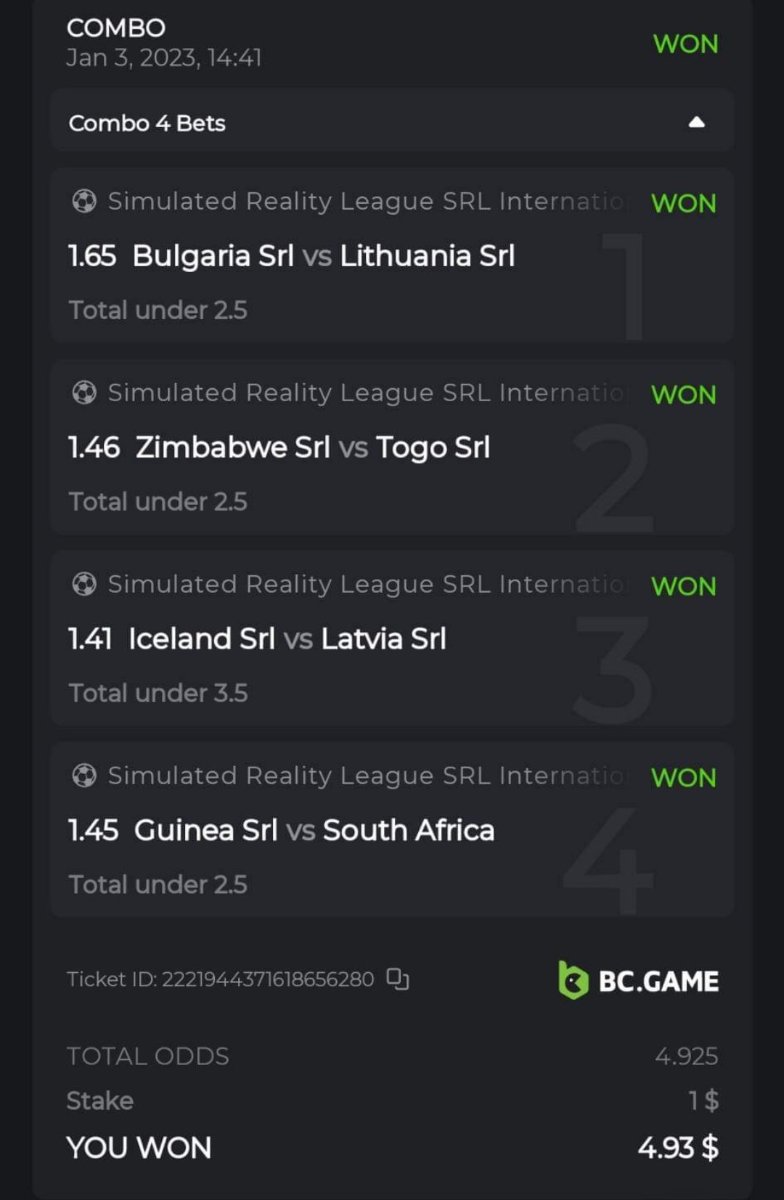The image size is (784, 1200).
Task: Open Bulgaria Srl vs Lithuania Srl match
Action: coord(323,256)
